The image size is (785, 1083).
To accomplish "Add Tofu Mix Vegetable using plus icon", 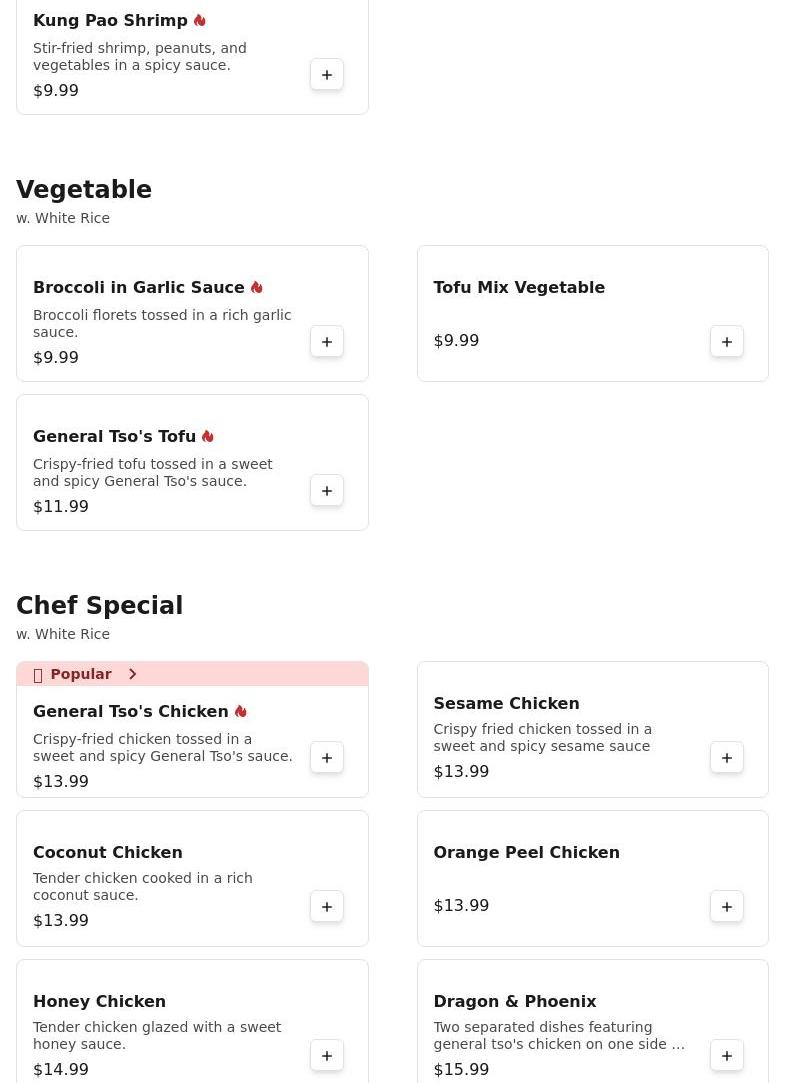I will [726, 342].
